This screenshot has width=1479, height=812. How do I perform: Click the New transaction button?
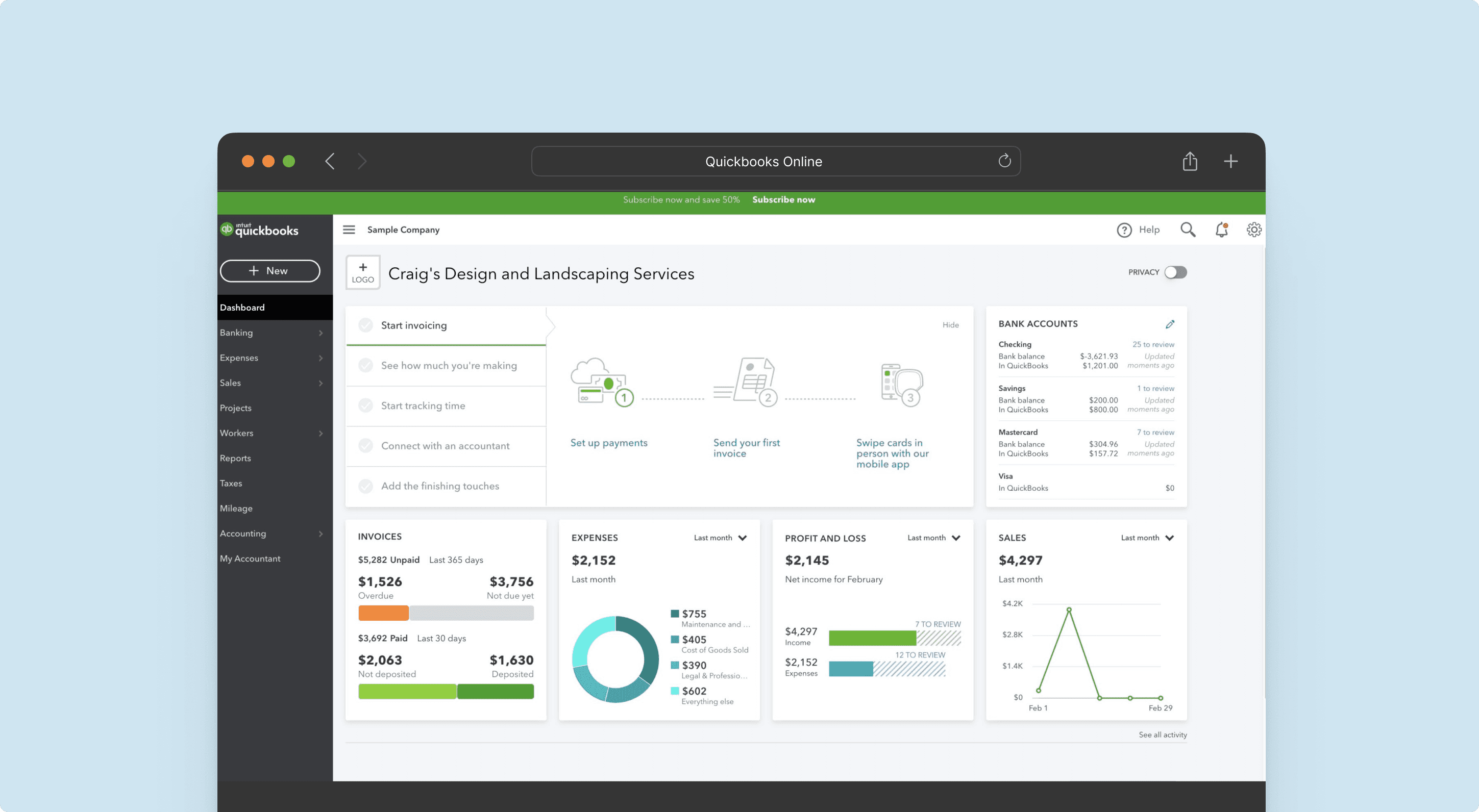269,270
